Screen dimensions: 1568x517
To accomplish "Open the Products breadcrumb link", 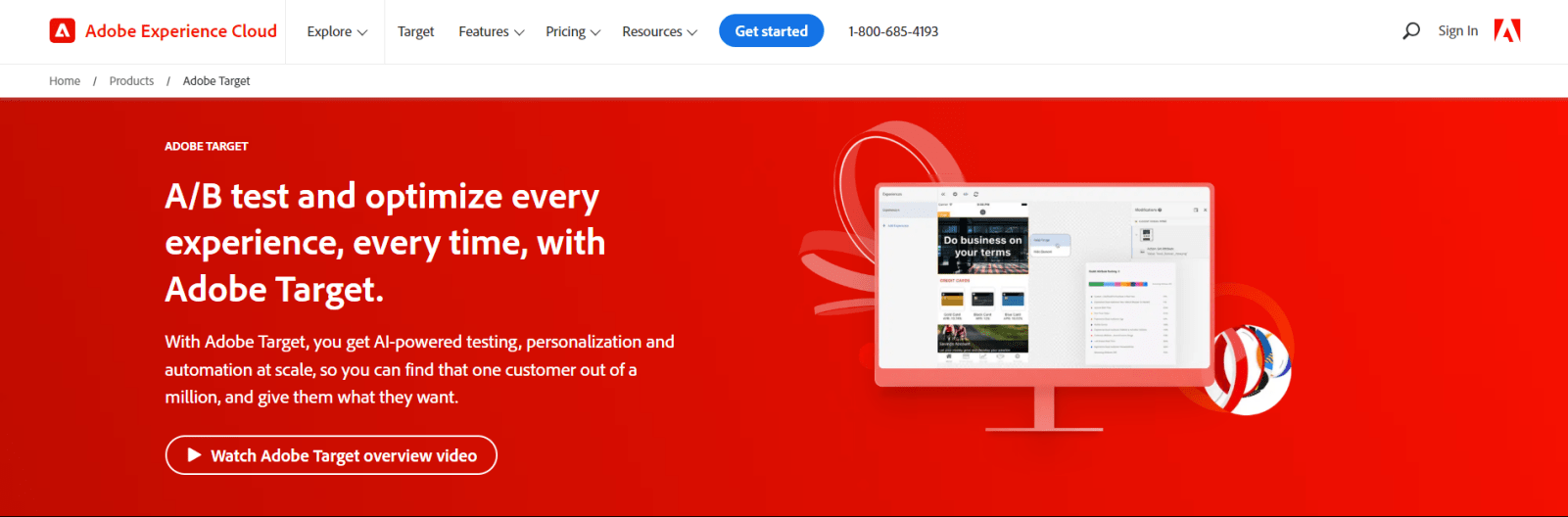I will 131,81.
